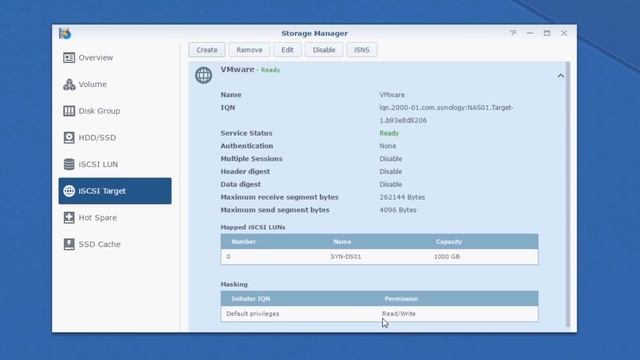Click the Edit button
The image size is (640, 360).
(x=287, y=50)
